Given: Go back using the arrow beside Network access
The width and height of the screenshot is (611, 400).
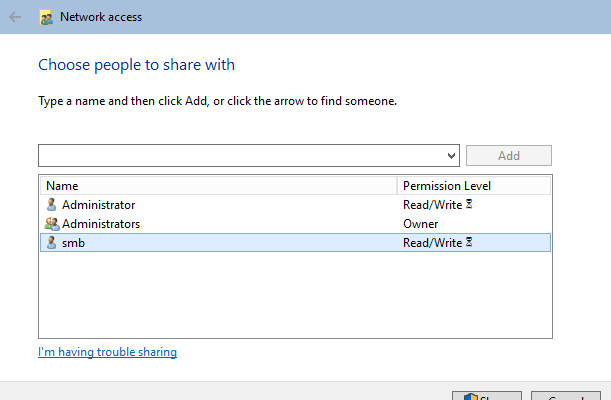Looking at the screenshot, I should 15,17.
